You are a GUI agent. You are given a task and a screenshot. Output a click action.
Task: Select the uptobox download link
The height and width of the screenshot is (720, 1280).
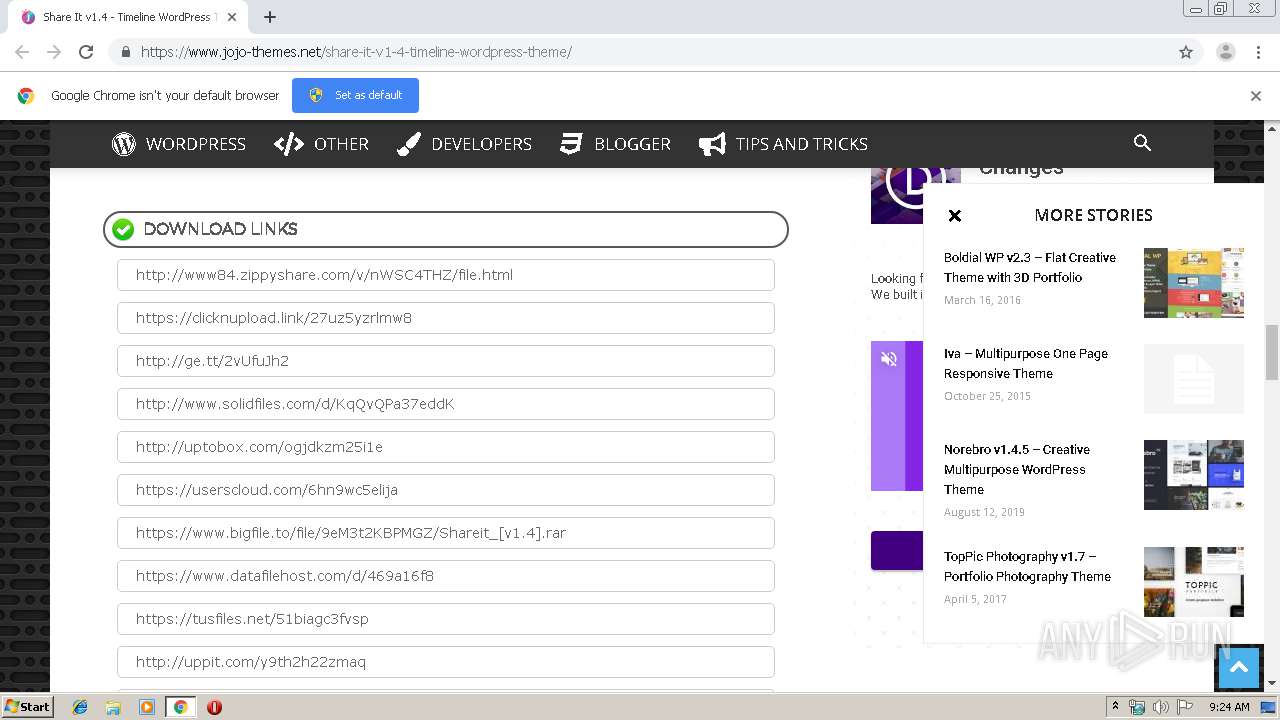(x=446, y=447)
